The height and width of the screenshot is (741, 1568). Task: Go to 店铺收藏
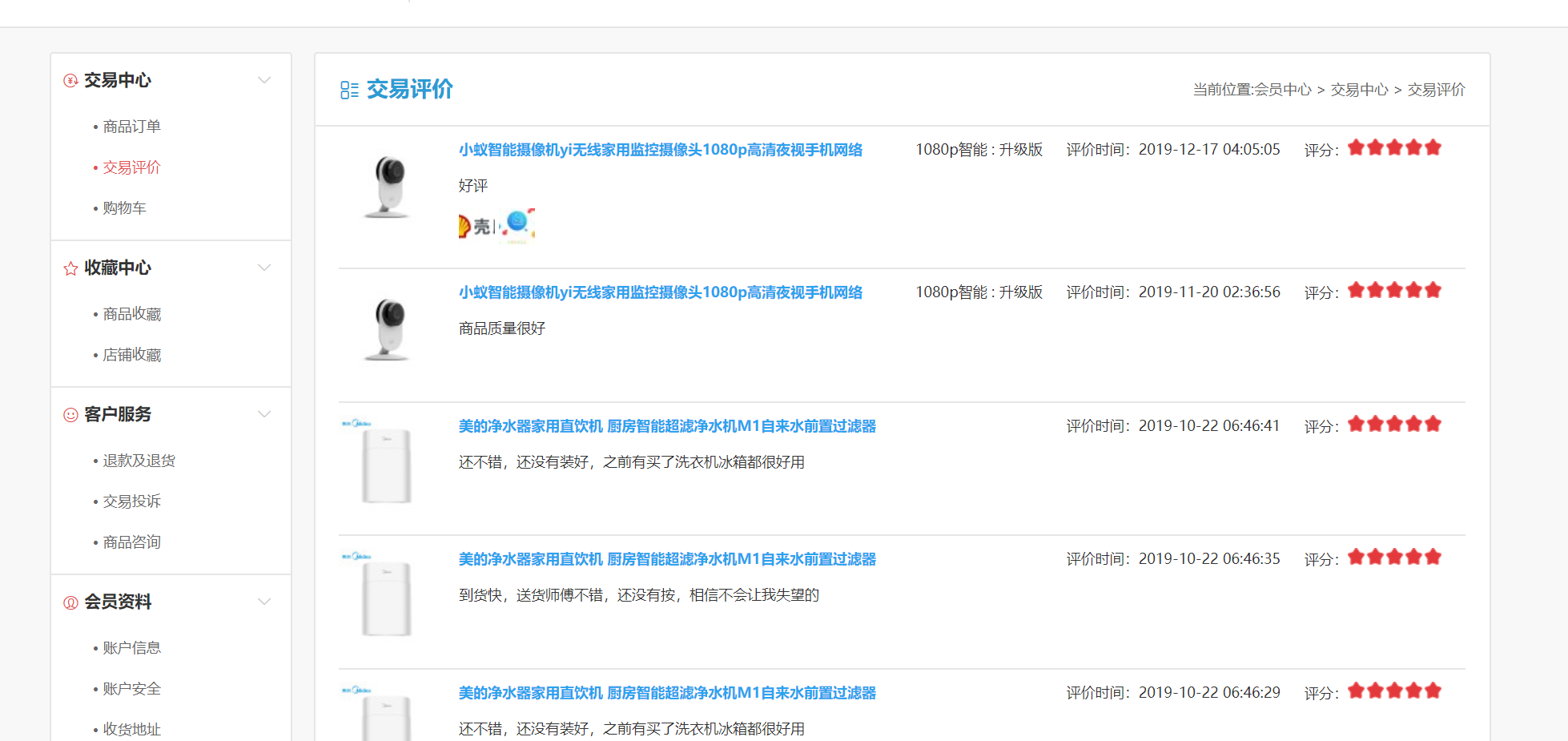point(132,355)
